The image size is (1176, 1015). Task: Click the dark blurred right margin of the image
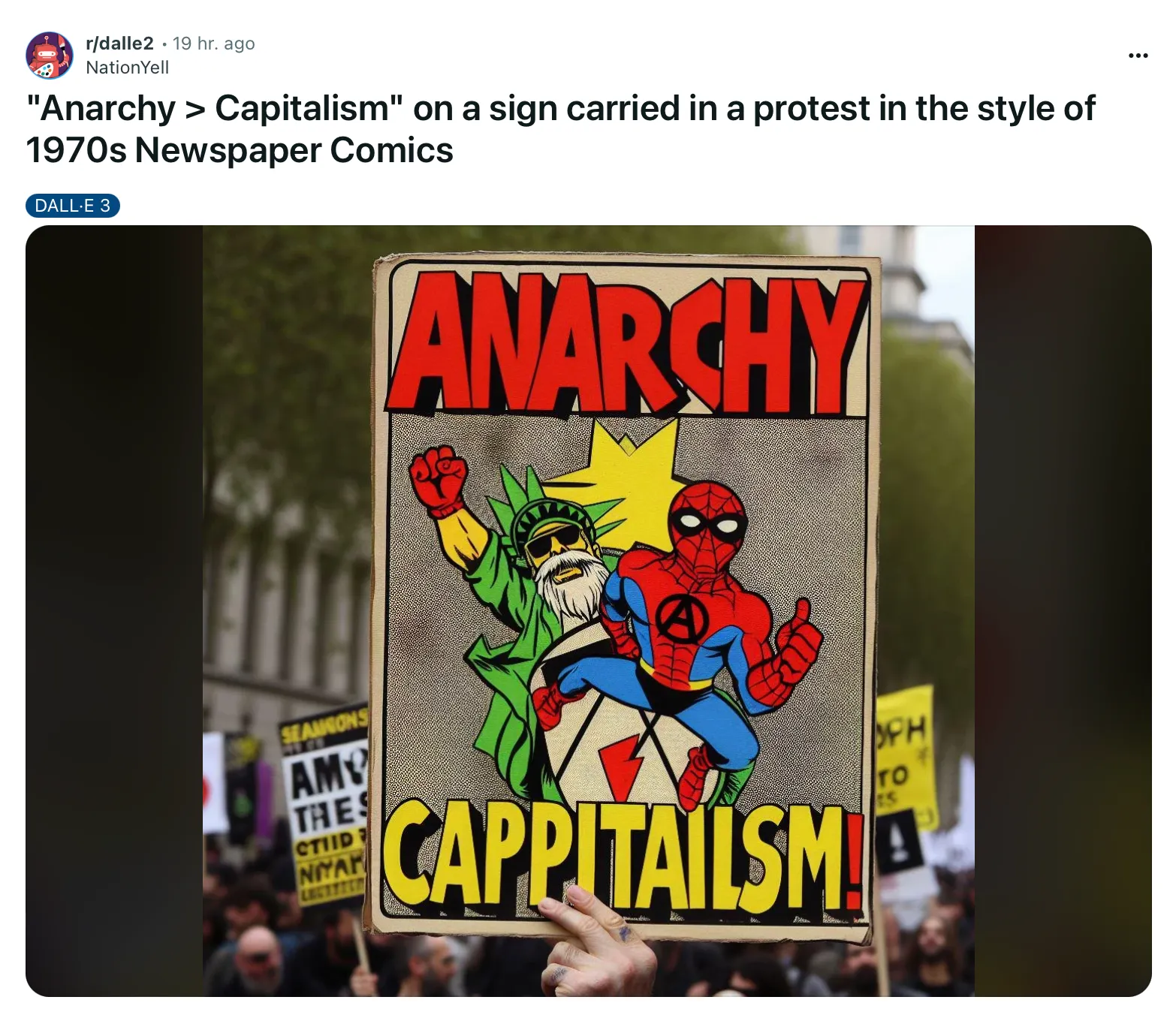1063,611
